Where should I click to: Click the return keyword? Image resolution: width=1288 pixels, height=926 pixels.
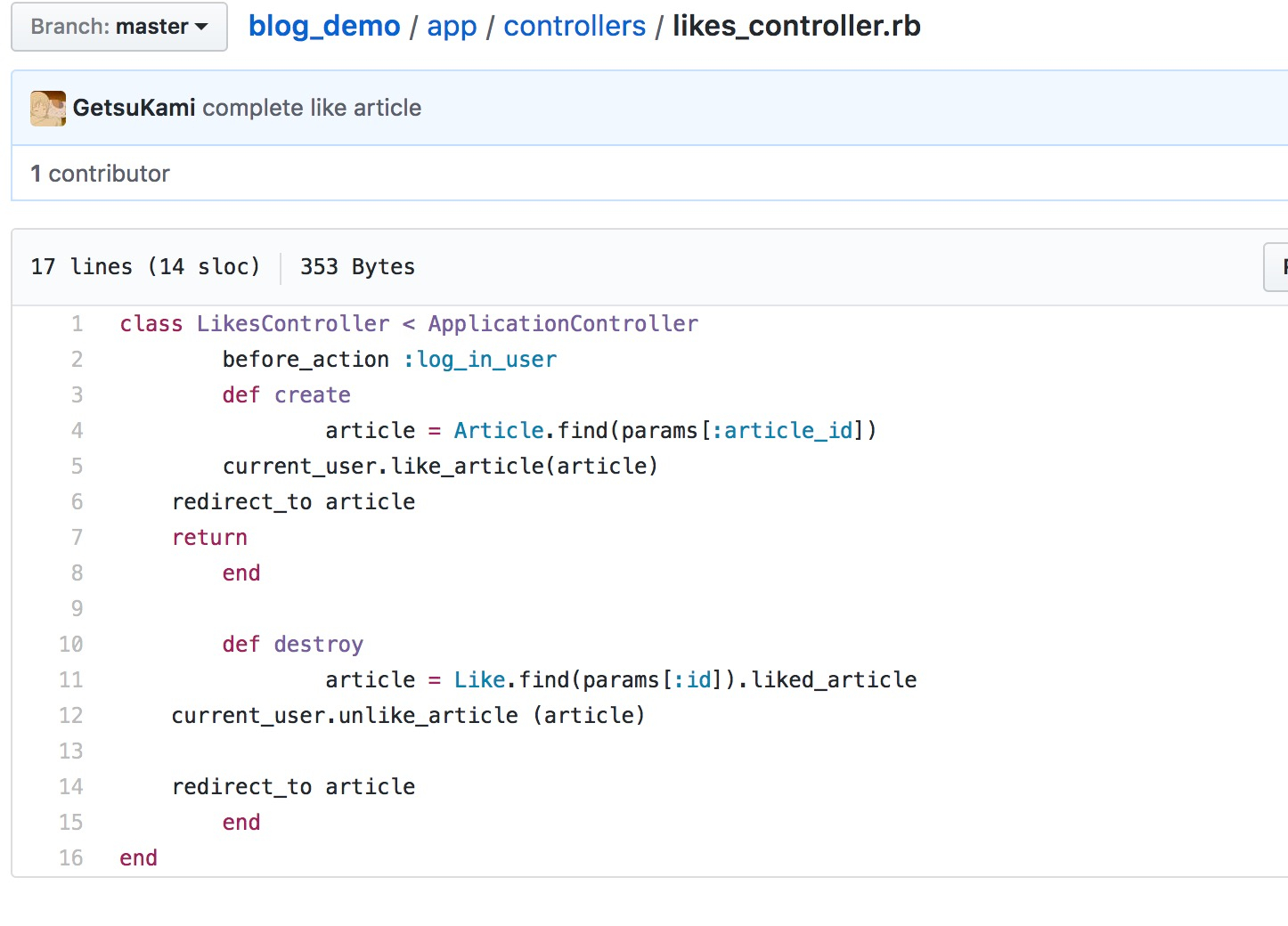209,537
